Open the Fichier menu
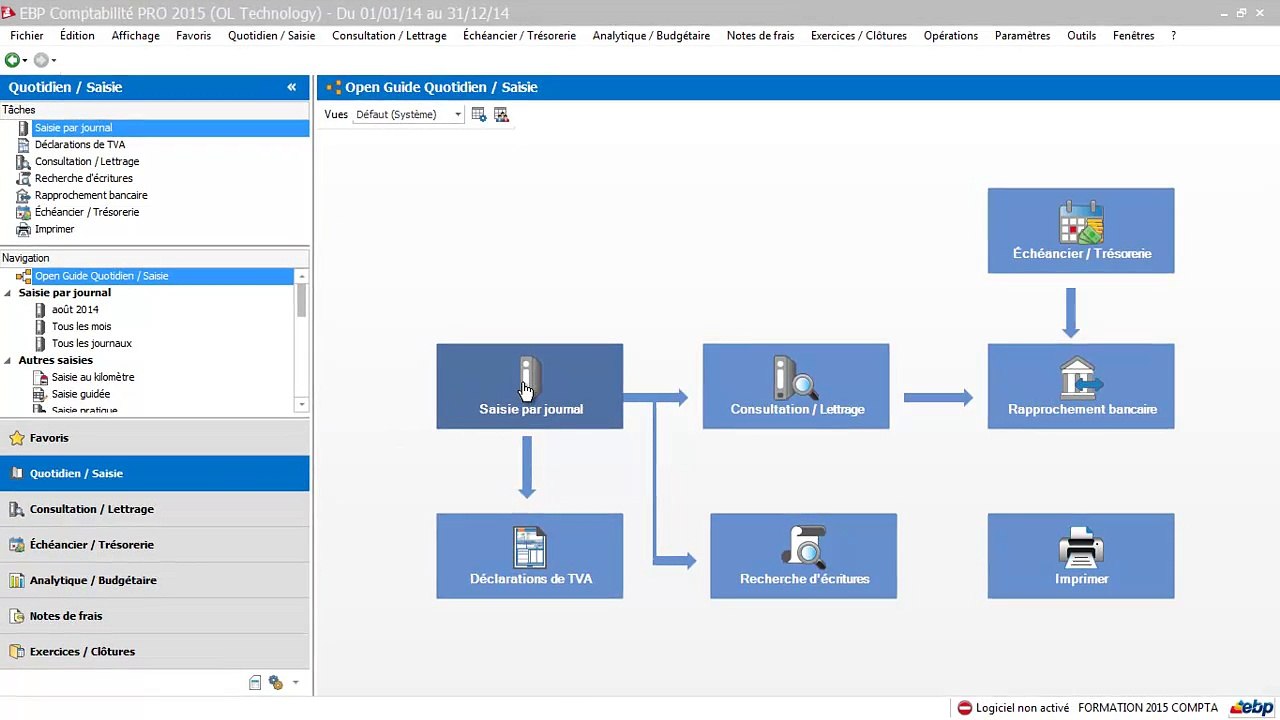 pyautogui.click(x=27, y=36)
